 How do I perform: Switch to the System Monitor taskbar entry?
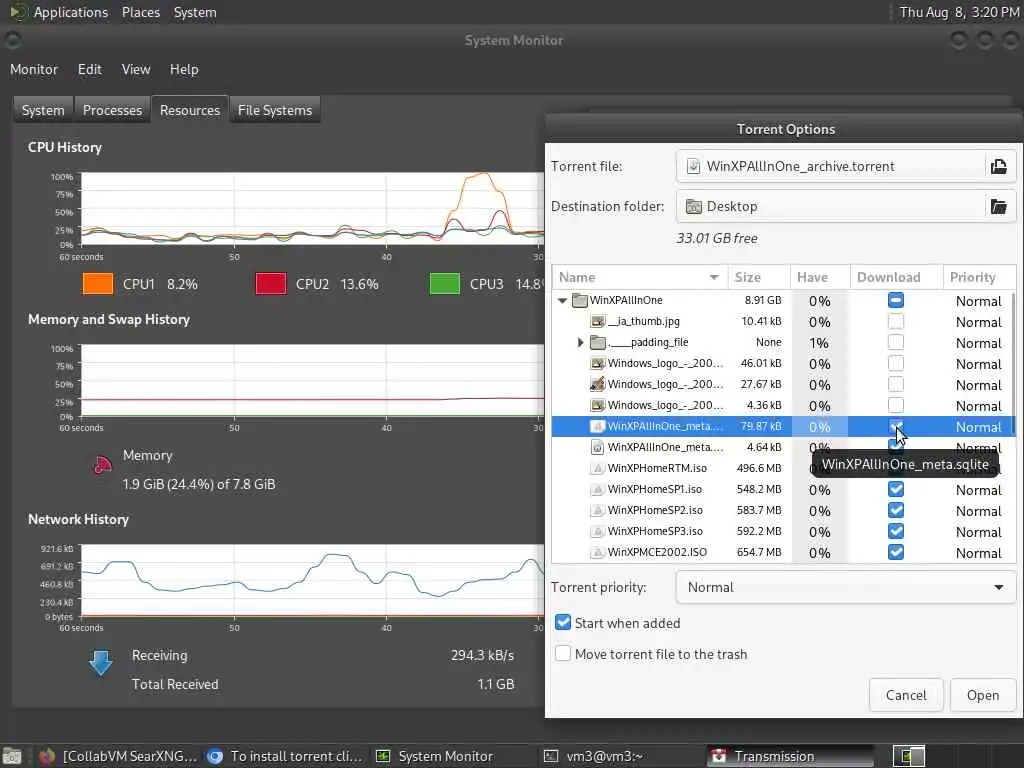click(435, 756)
